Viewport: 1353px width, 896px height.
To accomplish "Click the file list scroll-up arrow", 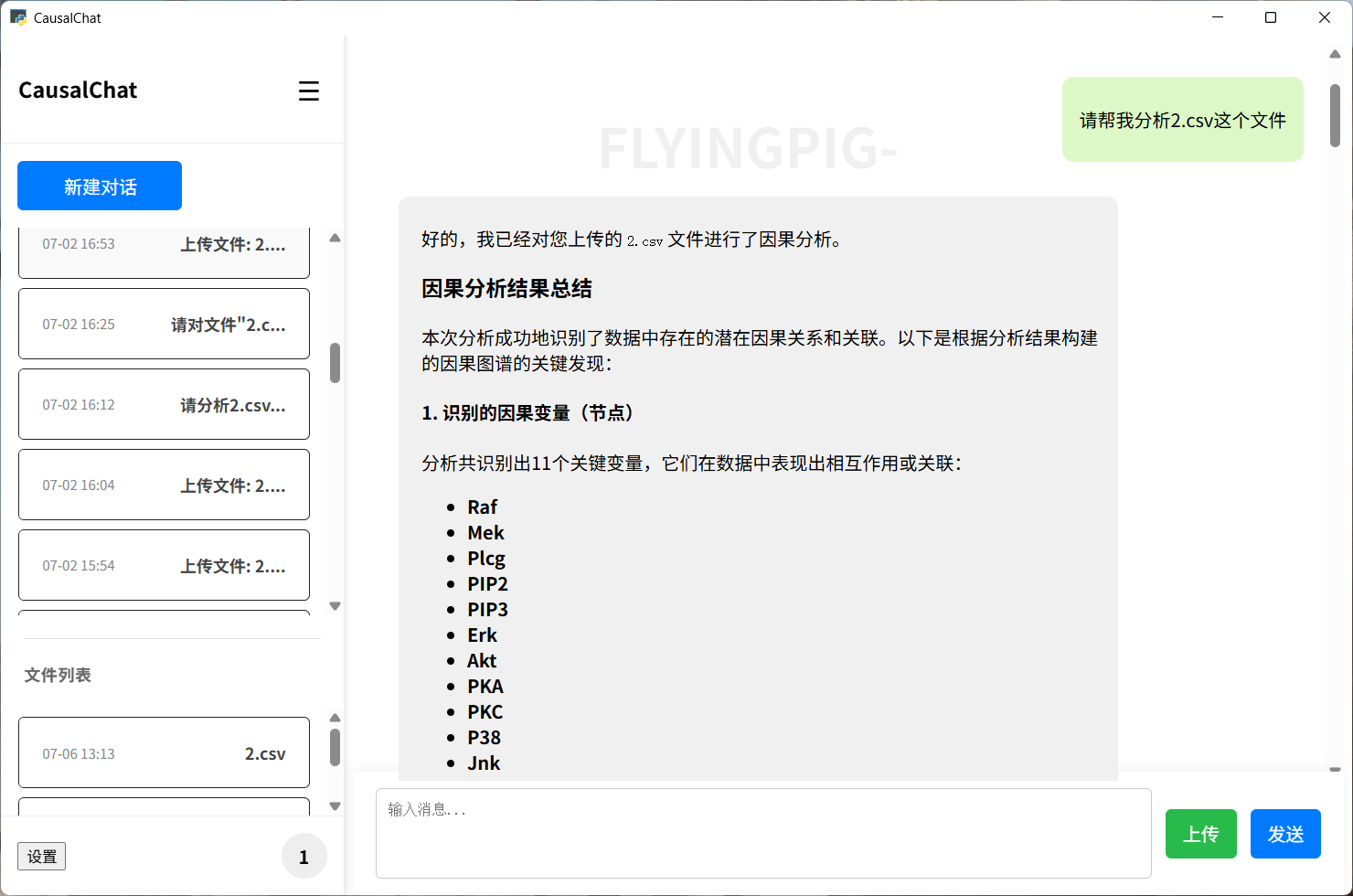I will pyautogui.click(x=335, y=718).
